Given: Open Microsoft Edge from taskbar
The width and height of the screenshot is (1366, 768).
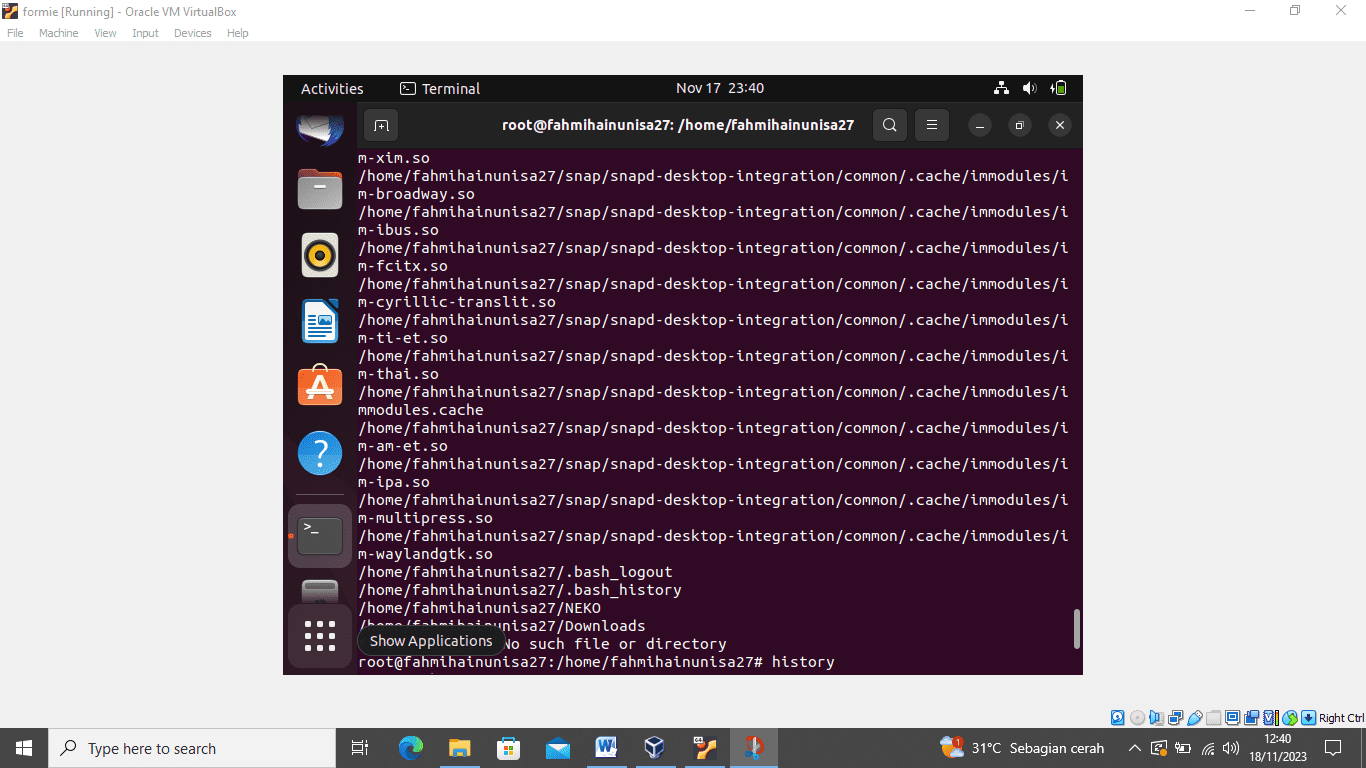Looking at the screenshot, I should [x=411, y=748].
